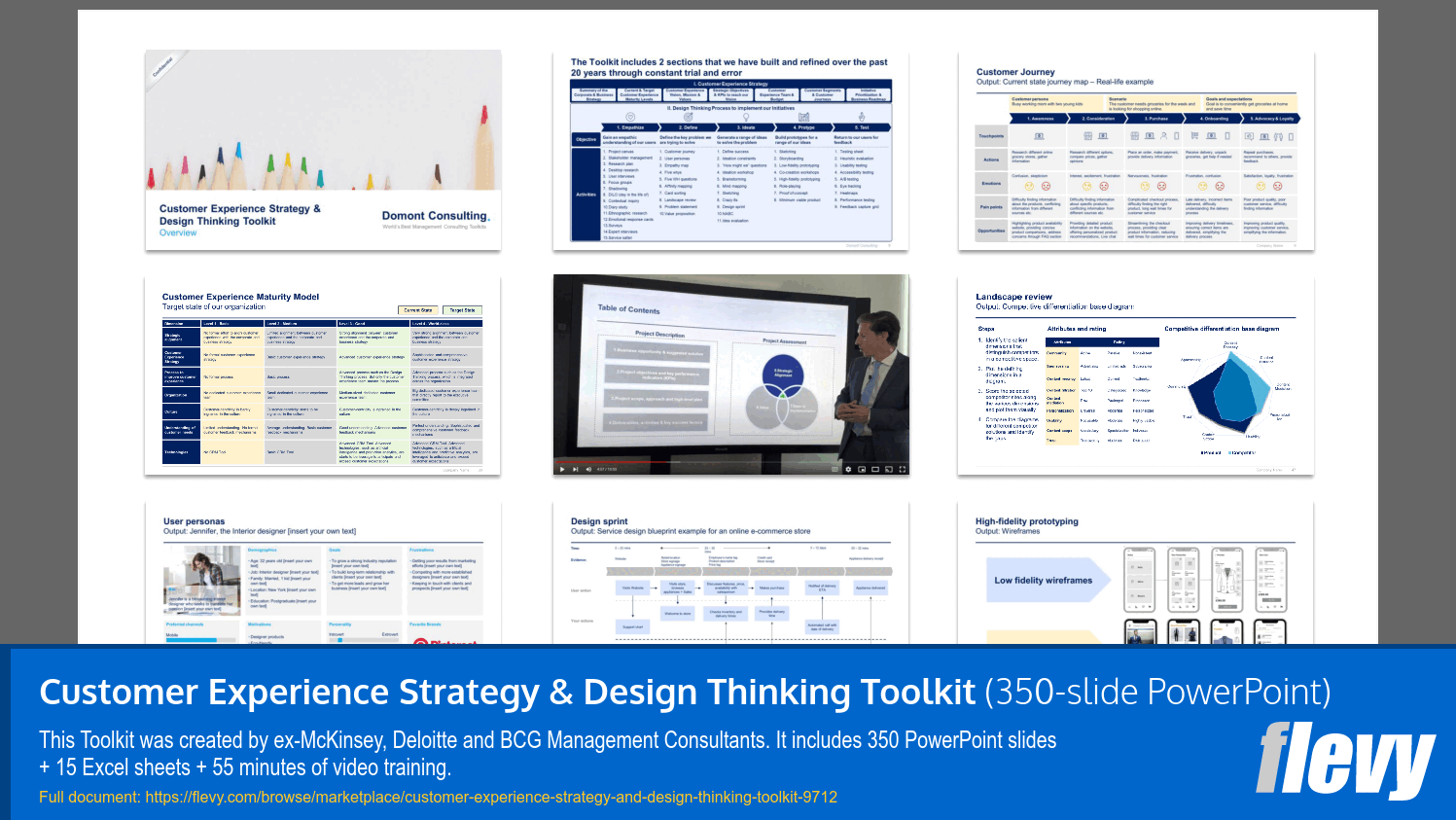Screen dimensions: 1456x820
Task: Select the 1. Awareness journey stage
Action: [x=1039, y=119]
